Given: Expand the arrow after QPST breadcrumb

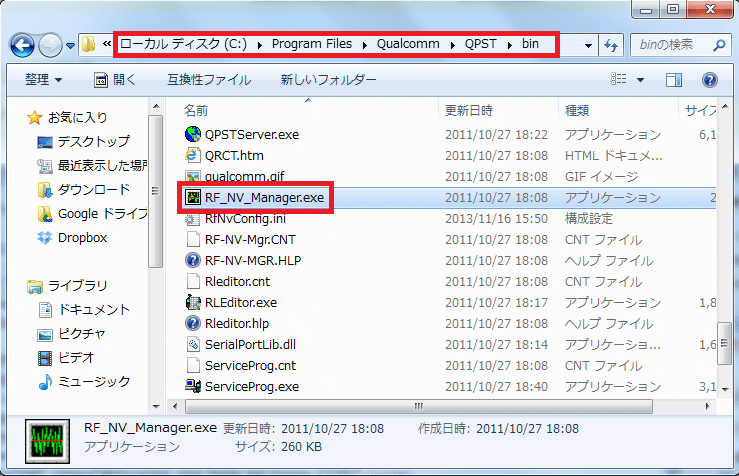Looking at the screenshot, I should (509, 45).
